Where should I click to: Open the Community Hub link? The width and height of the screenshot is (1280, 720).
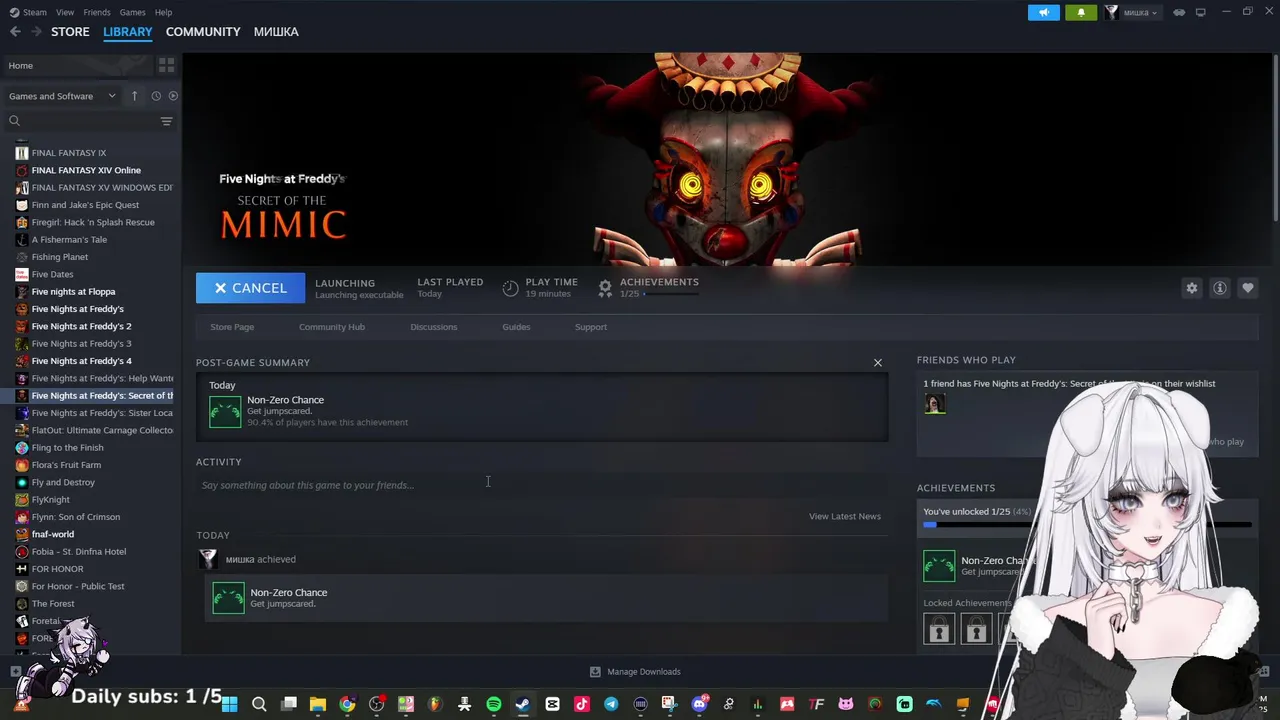tap(332, 327)
